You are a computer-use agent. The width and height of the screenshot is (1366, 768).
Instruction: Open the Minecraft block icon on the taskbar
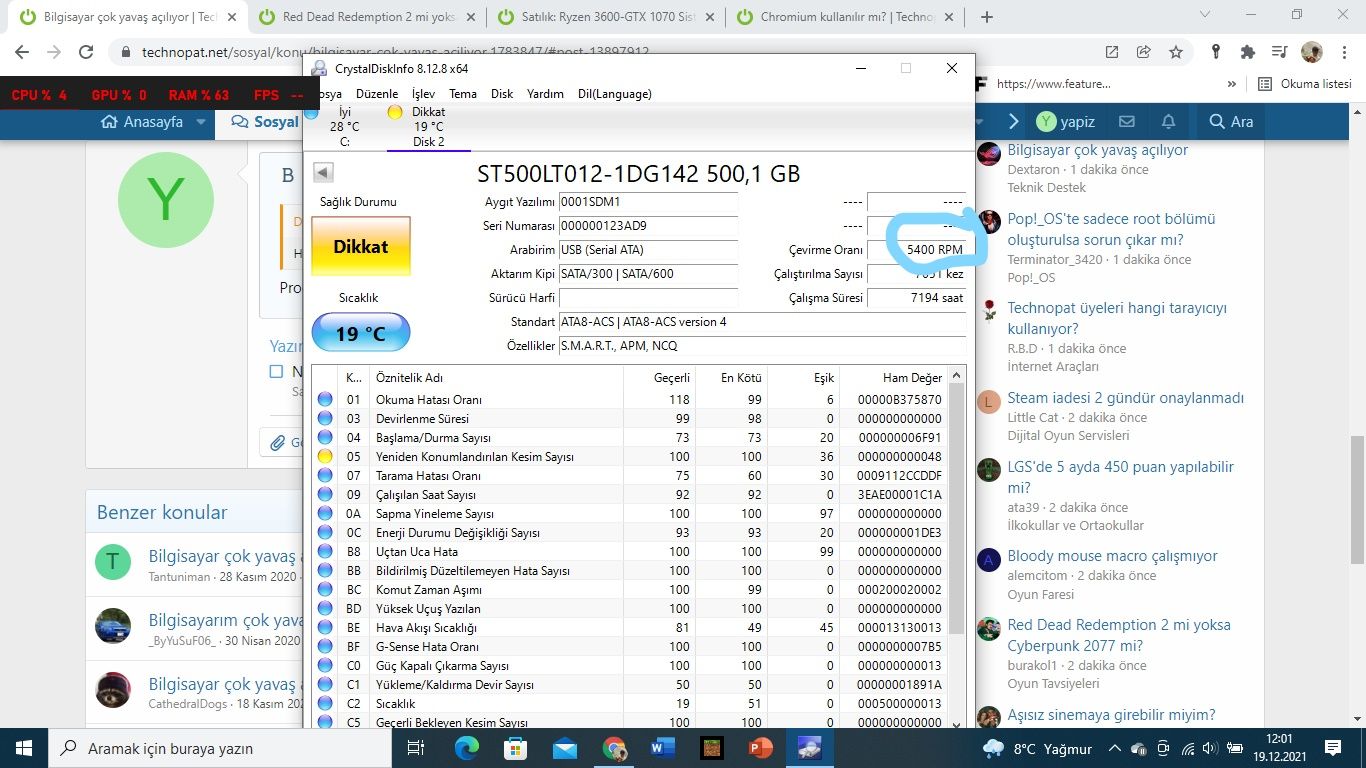711,748
